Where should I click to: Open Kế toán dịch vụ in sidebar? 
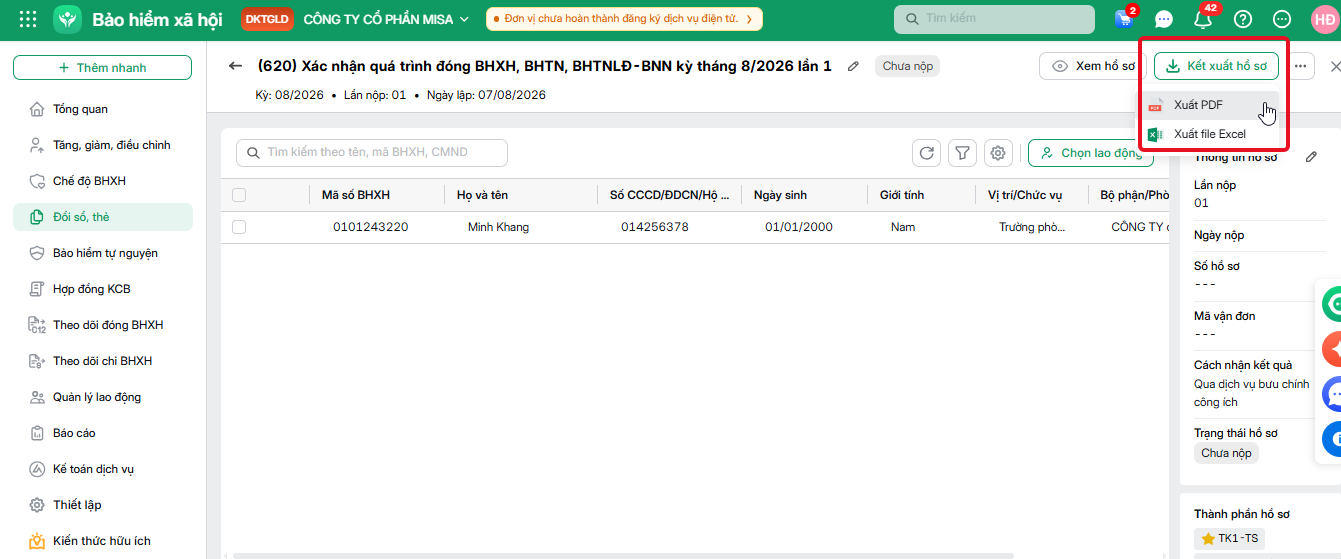[103, 469]
